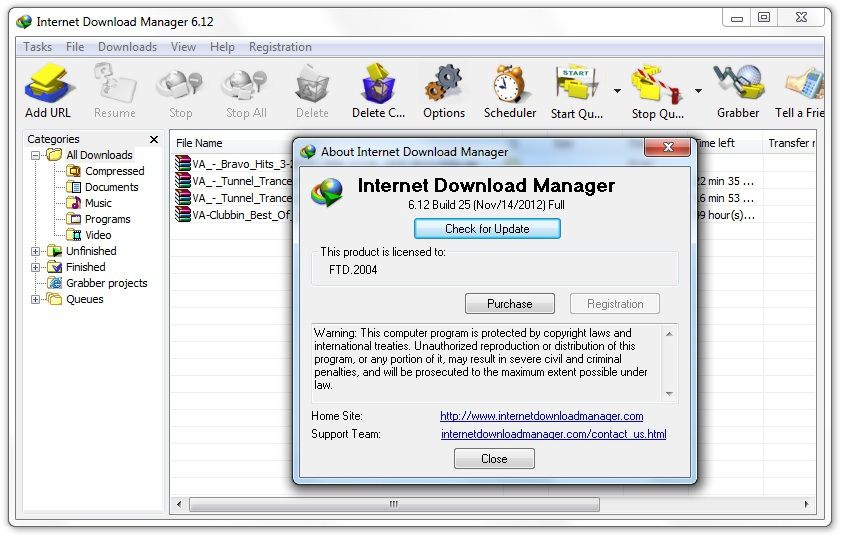Select the Compressed category

(114, 171)
